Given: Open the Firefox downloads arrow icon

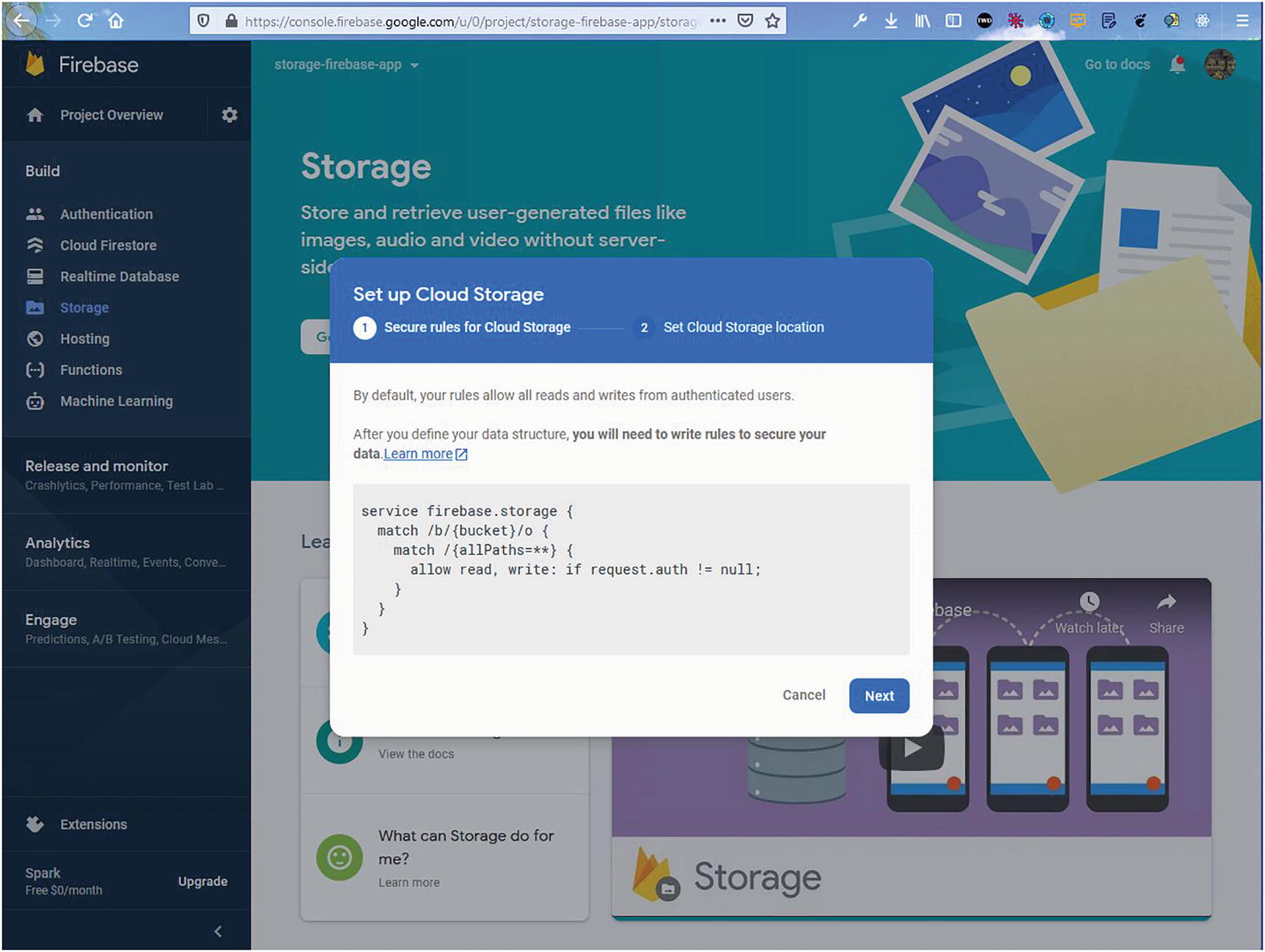Looking at the screenshot, I should tap(891, 21).
